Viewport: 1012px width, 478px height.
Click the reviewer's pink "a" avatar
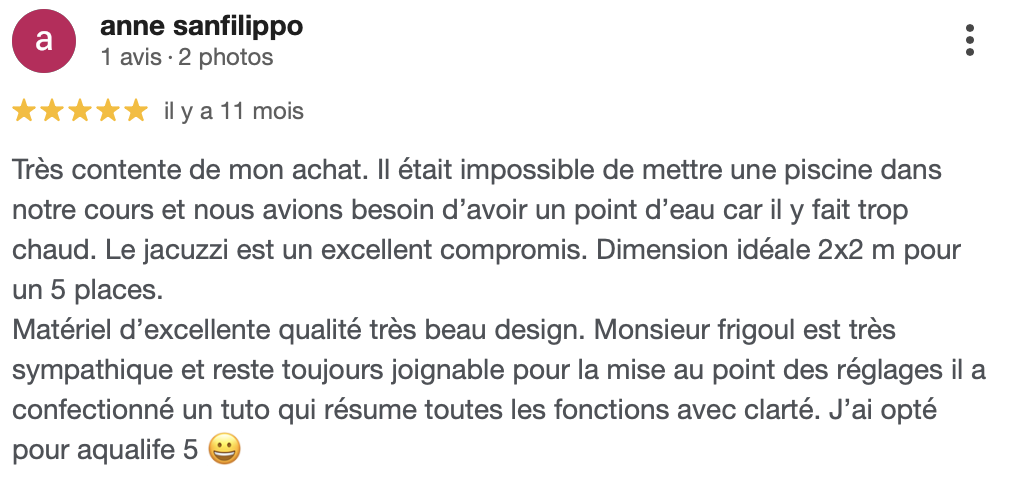click(43, 41)
